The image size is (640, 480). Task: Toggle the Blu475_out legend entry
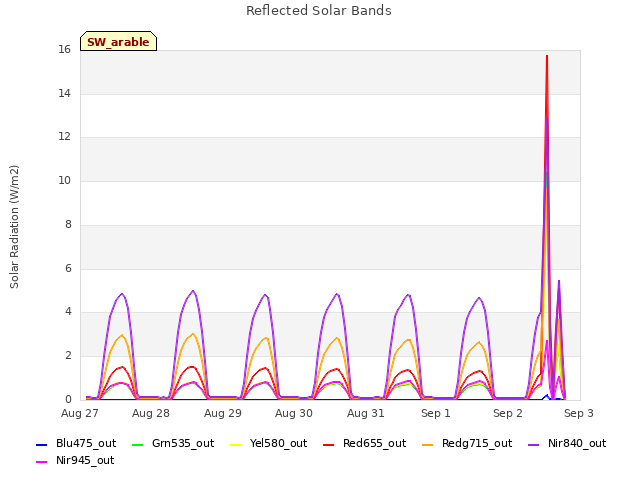pos(76,444)
